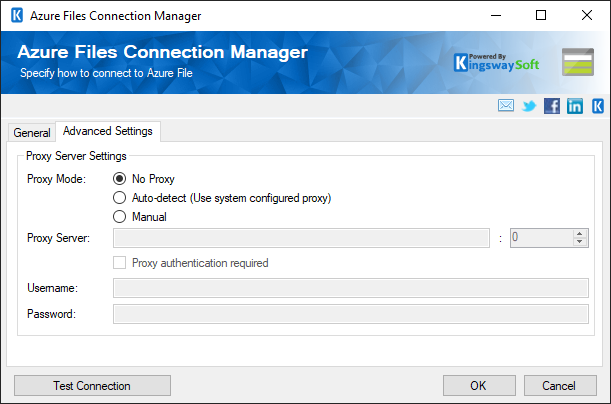
Task: Increase port with the up spinner arrow
Action: pyautogui.click(x=580, y=234)
